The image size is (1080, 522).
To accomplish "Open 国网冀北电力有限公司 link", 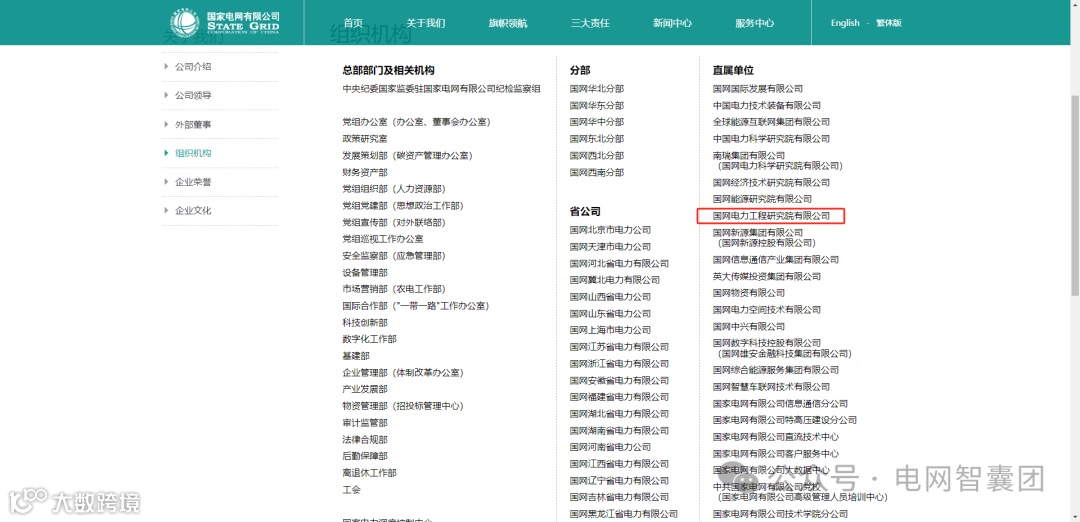I will point(614,280).
